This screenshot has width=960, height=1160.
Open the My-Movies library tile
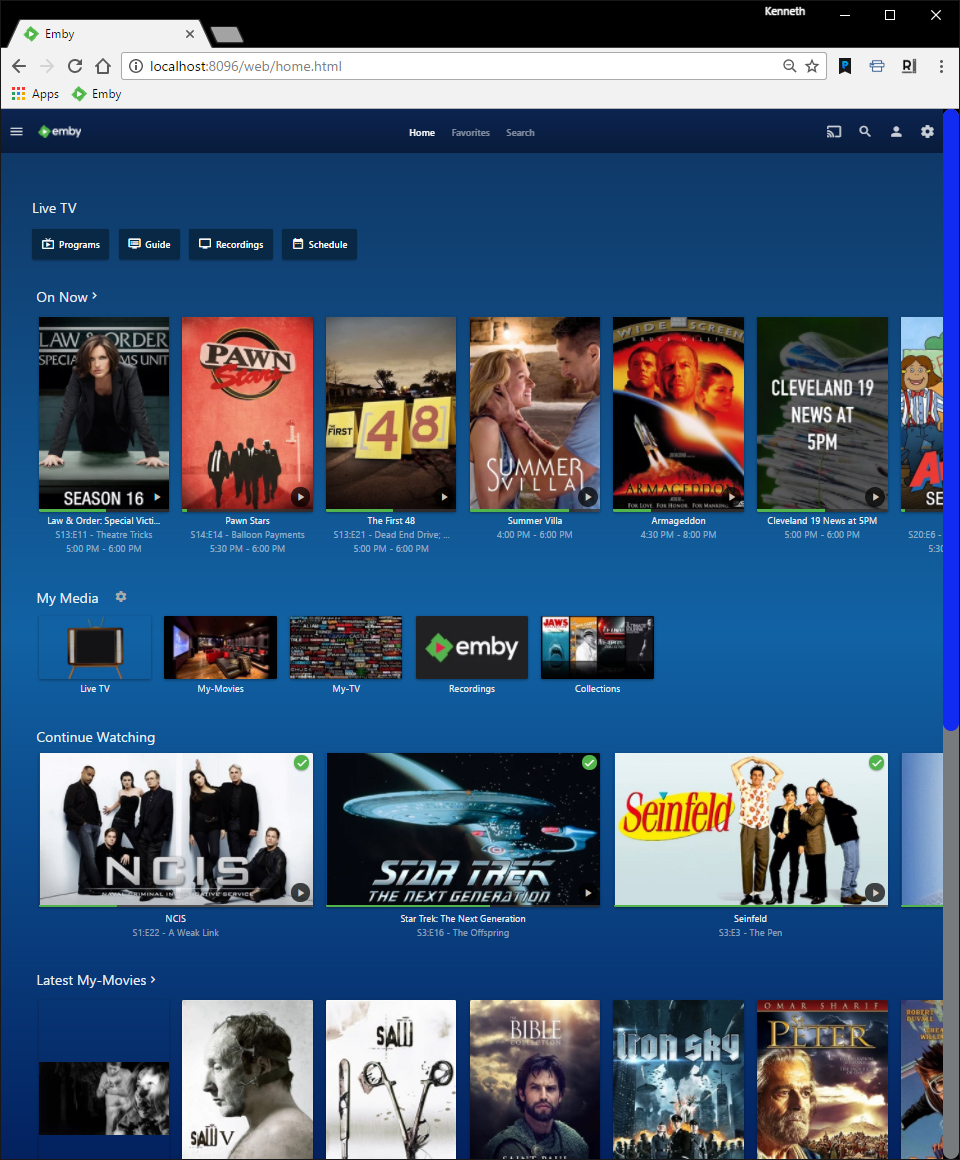pyautogui.click(x=220, y=647)
